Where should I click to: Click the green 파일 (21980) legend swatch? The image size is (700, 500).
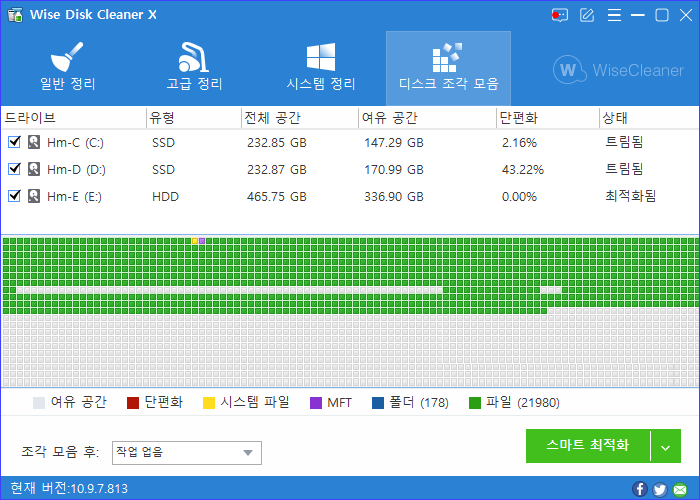(x=475, y=403)
